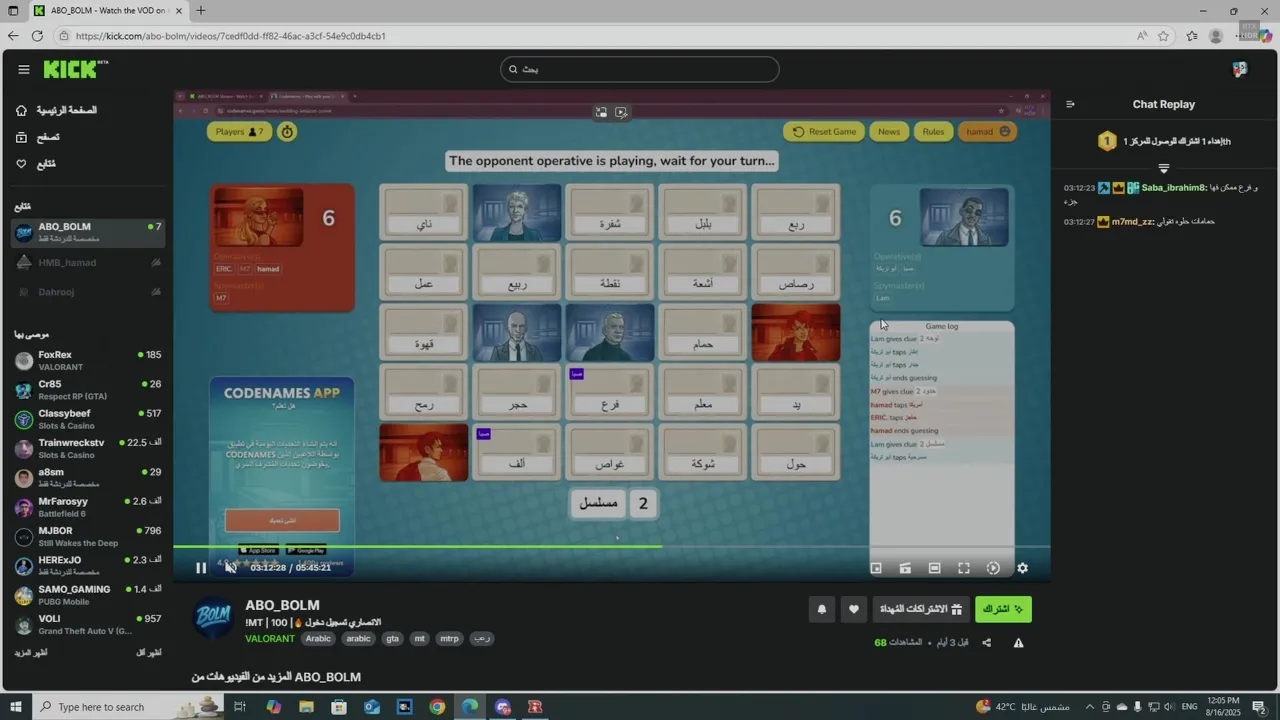
Task: Click the game timer icon
Action: [287, 132]
